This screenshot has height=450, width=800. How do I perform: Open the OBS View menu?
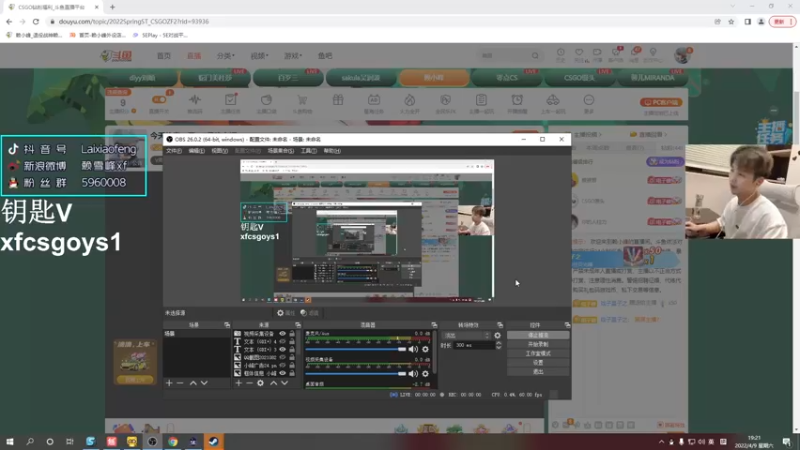219,151
